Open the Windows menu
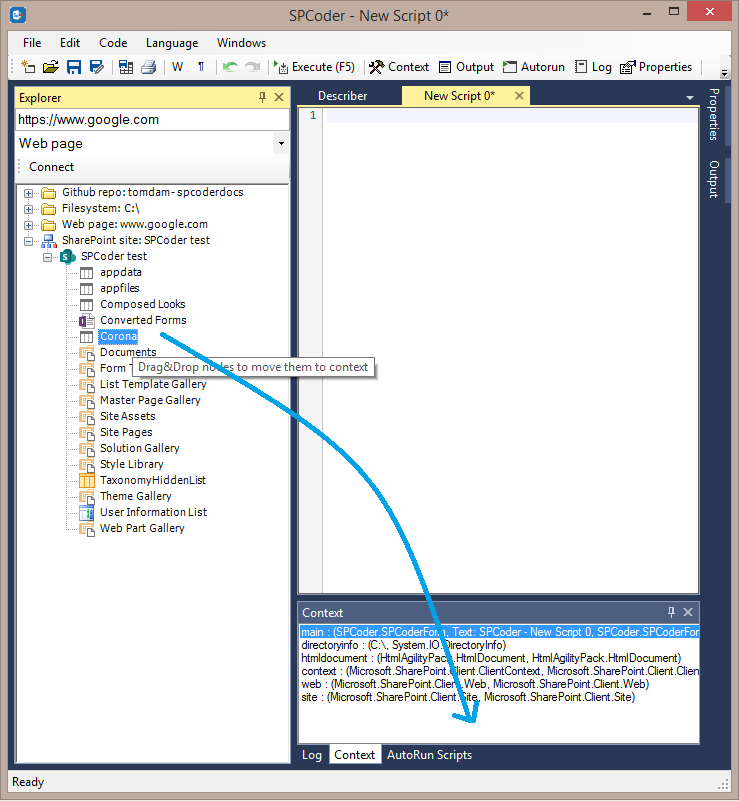Screen dimensions: 739x801 pos(241,43)
